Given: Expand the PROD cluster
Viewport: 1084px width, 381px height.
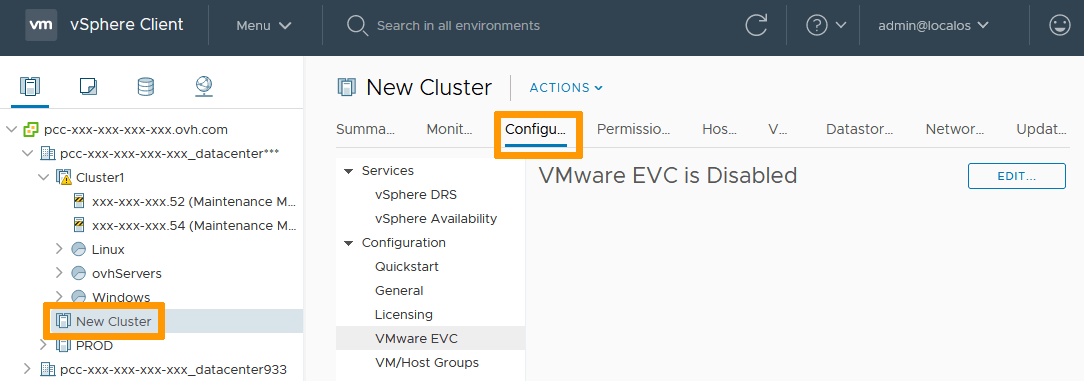Looking at the screenshot, I should [44, 344].
